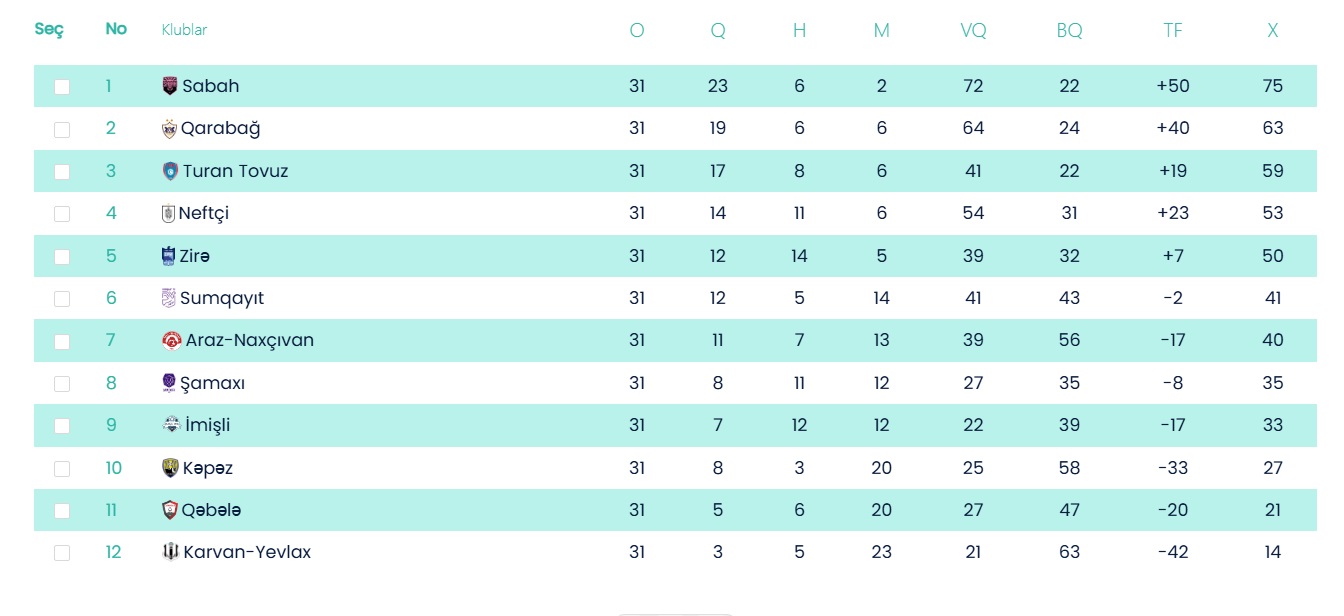Toggle the checkbox for İmişli
Image resolution: width=1344 pixels, height=616 pixels.
coord(62,426)
